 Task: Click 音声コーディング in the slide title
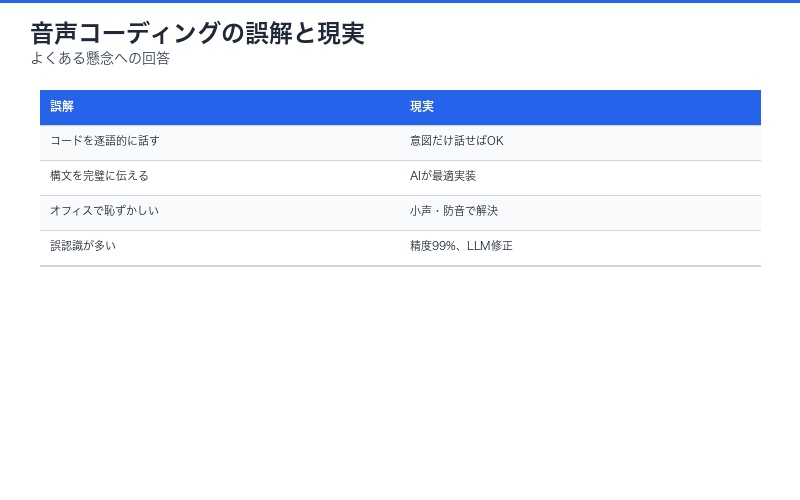click(x=125, y=33)
